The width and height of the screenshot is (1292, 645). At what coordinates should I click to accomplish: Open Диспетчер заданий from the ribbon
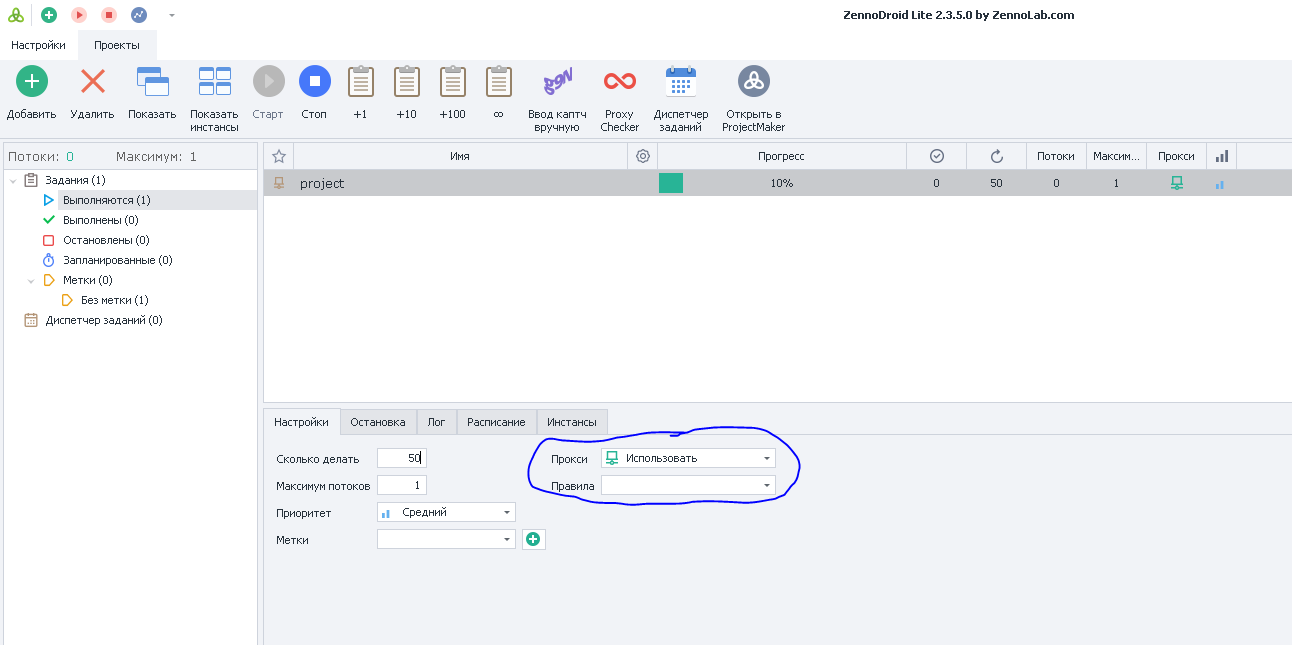(x=681, y=100)
